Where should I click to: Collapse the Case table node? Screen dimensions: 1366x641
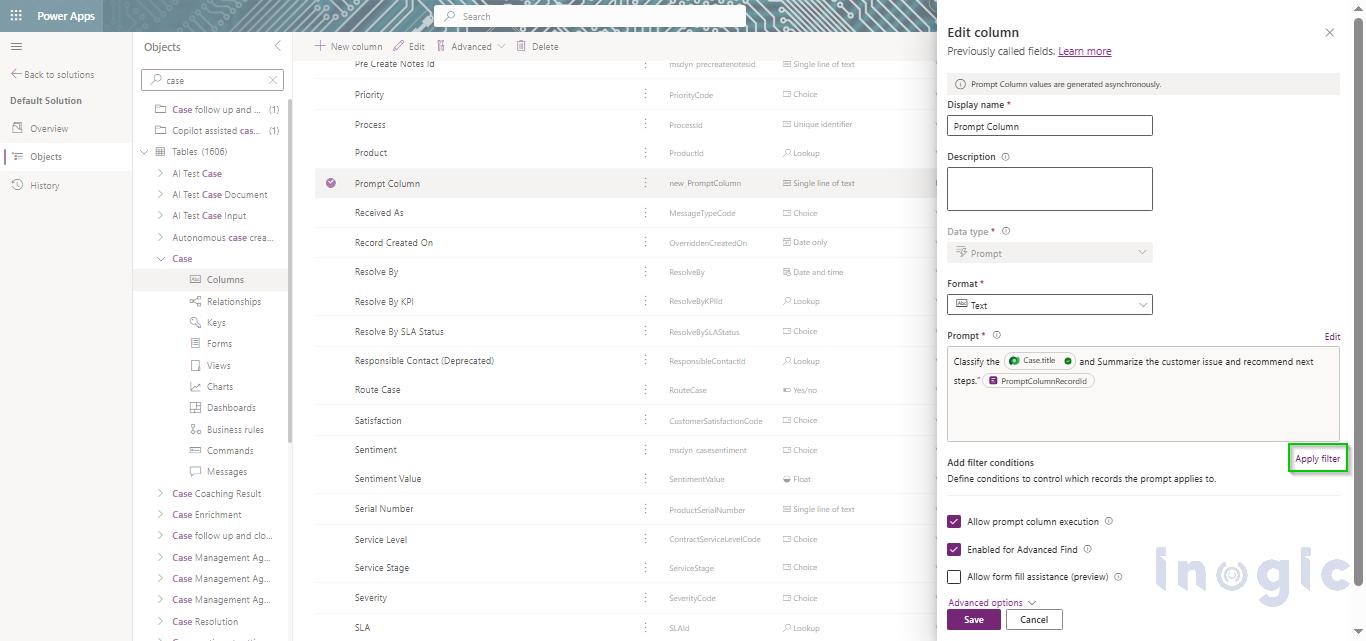[161, 259]
